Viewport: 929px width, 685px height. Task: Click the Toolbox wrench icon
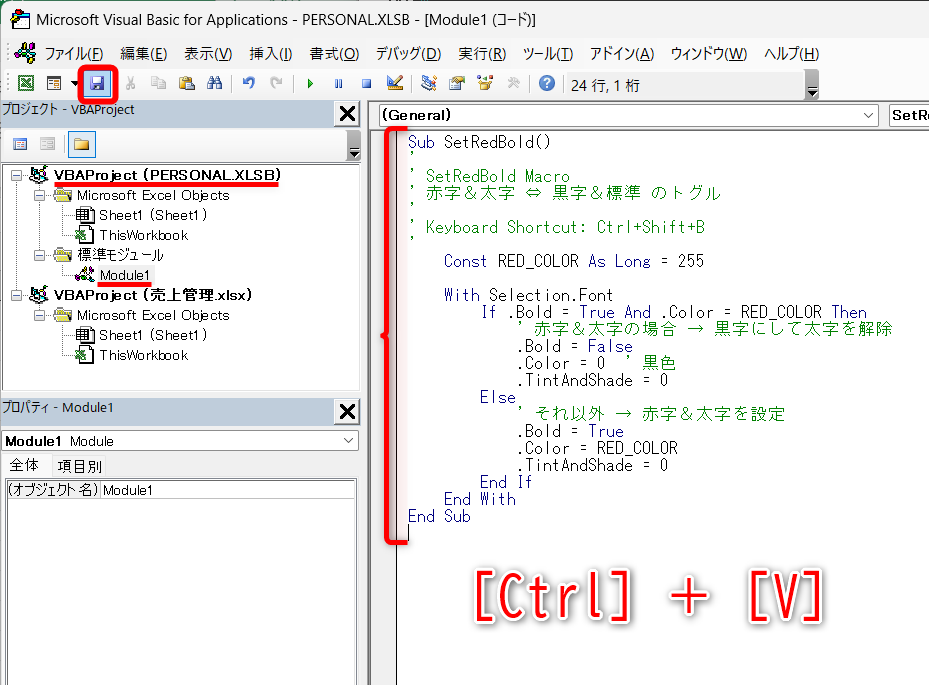pyautogui.click(x=514, y=83)
